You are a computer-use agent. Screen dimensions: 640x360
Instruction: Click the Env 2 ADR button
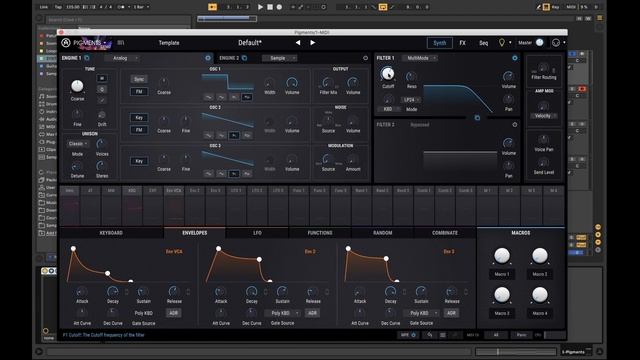pos(312,313)
